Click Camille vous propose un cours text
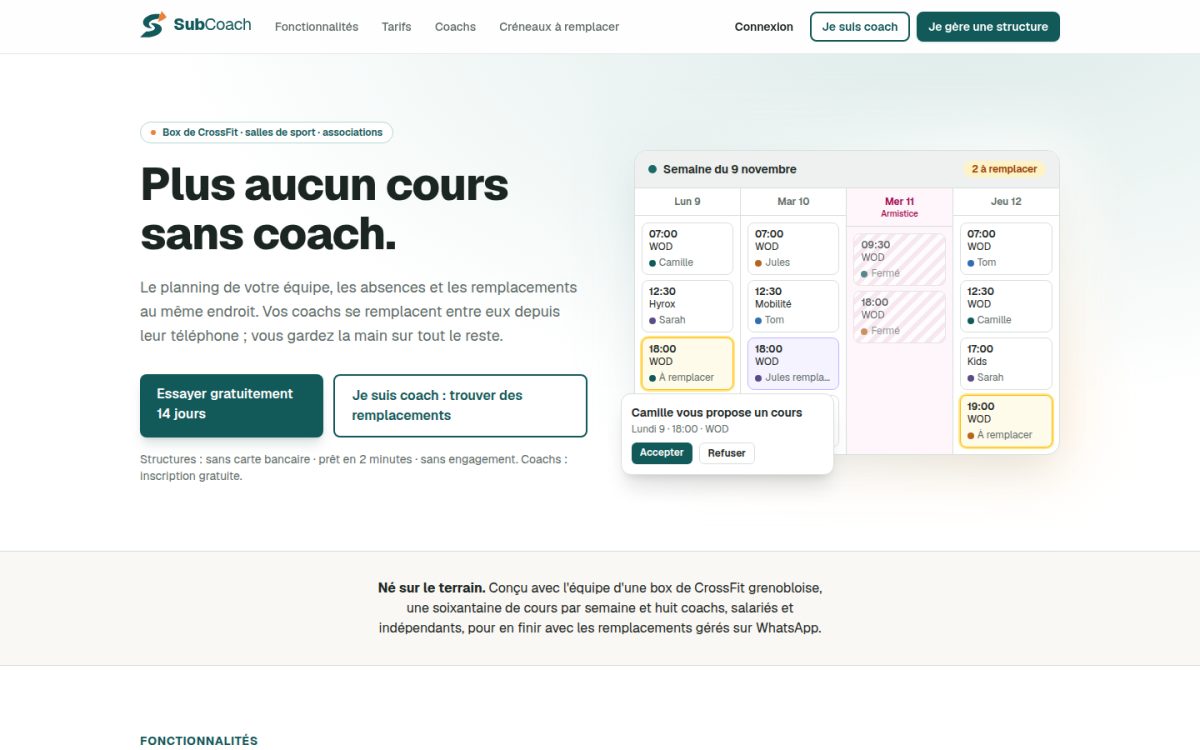The width and height of the screenshot is (1200, 750). tap(717, 412)
